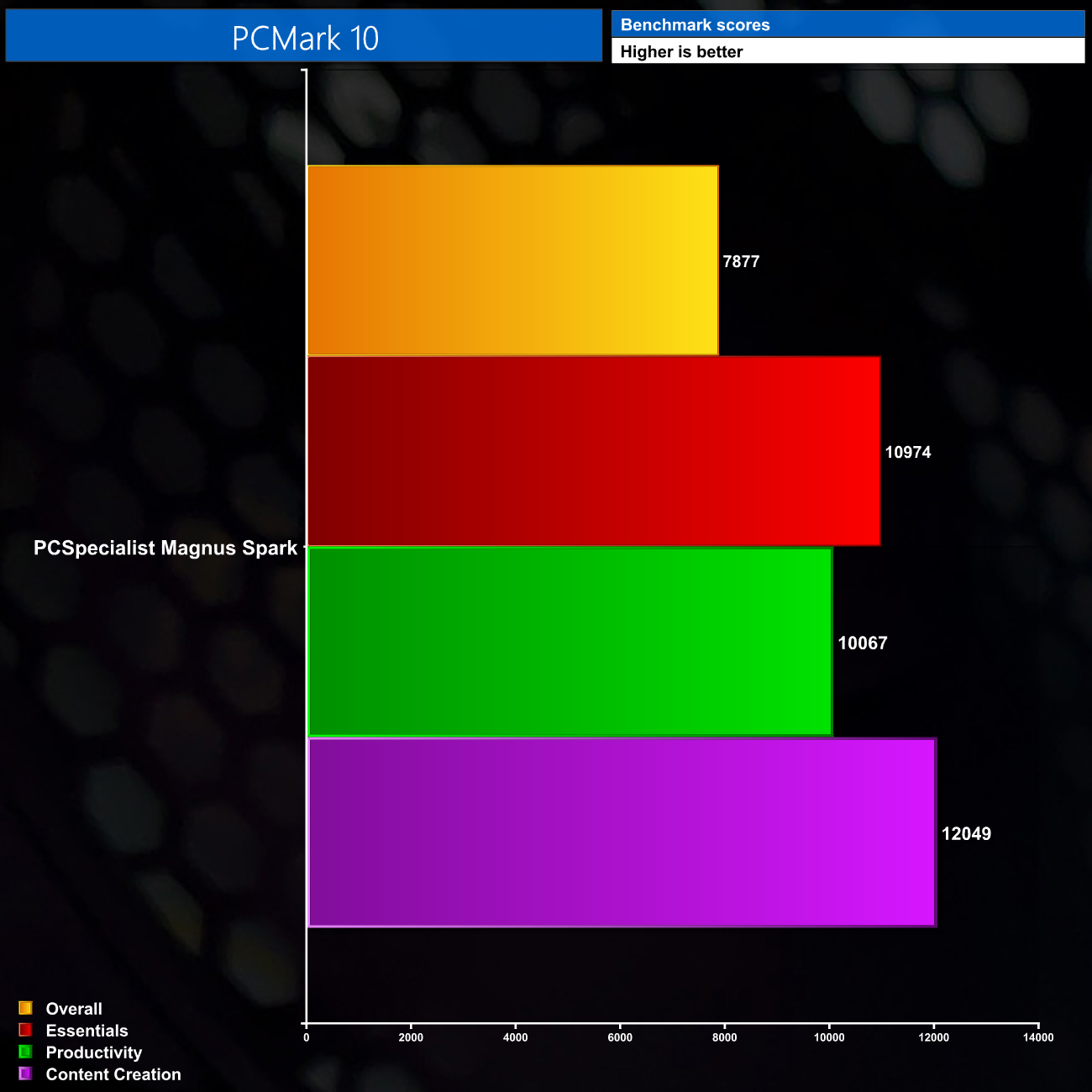Screen dimensions: 1092x1092
Task: Click the 10000 axis tick label
Action: 829,1037
